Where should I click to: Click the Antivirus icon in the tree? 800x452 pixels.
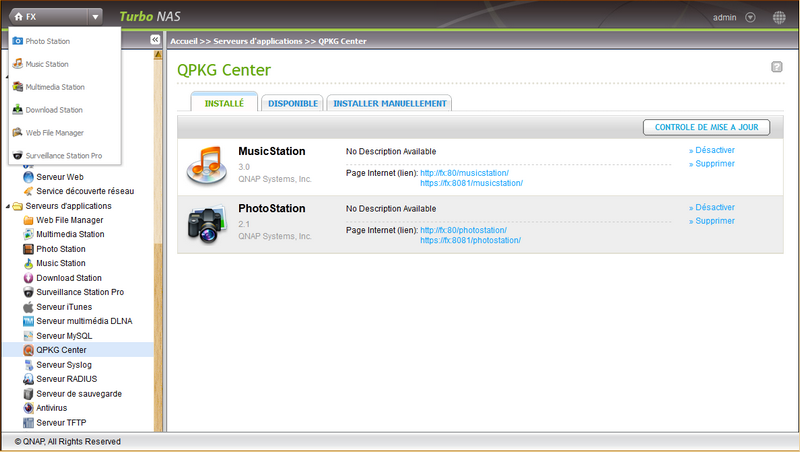click(x=29, y=408)
